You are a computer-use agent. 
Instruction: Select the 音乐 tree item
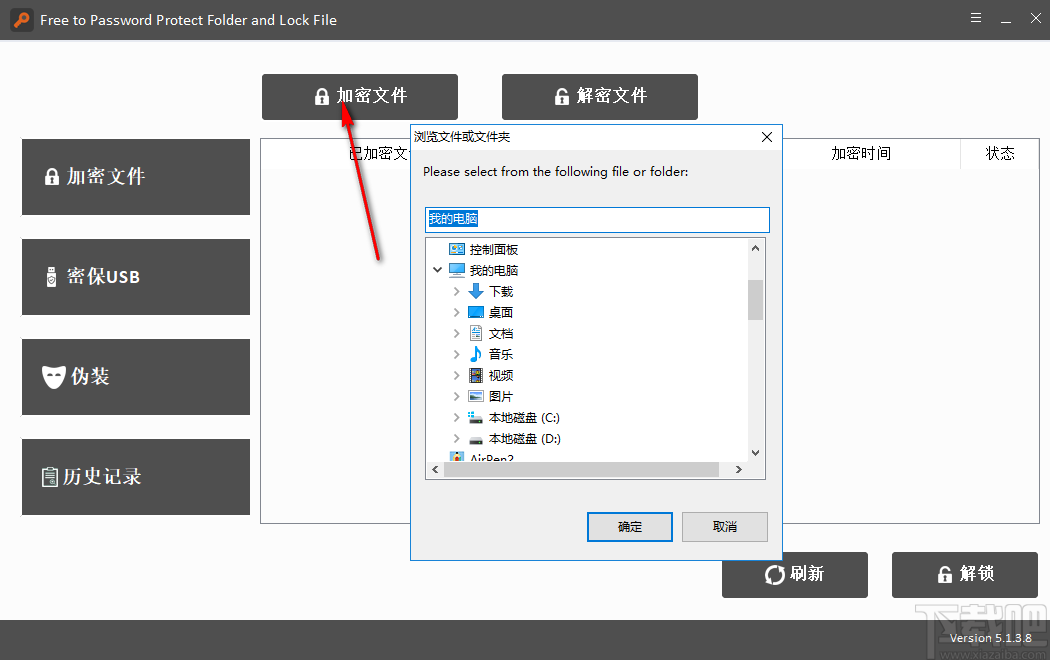click(501, 354)
